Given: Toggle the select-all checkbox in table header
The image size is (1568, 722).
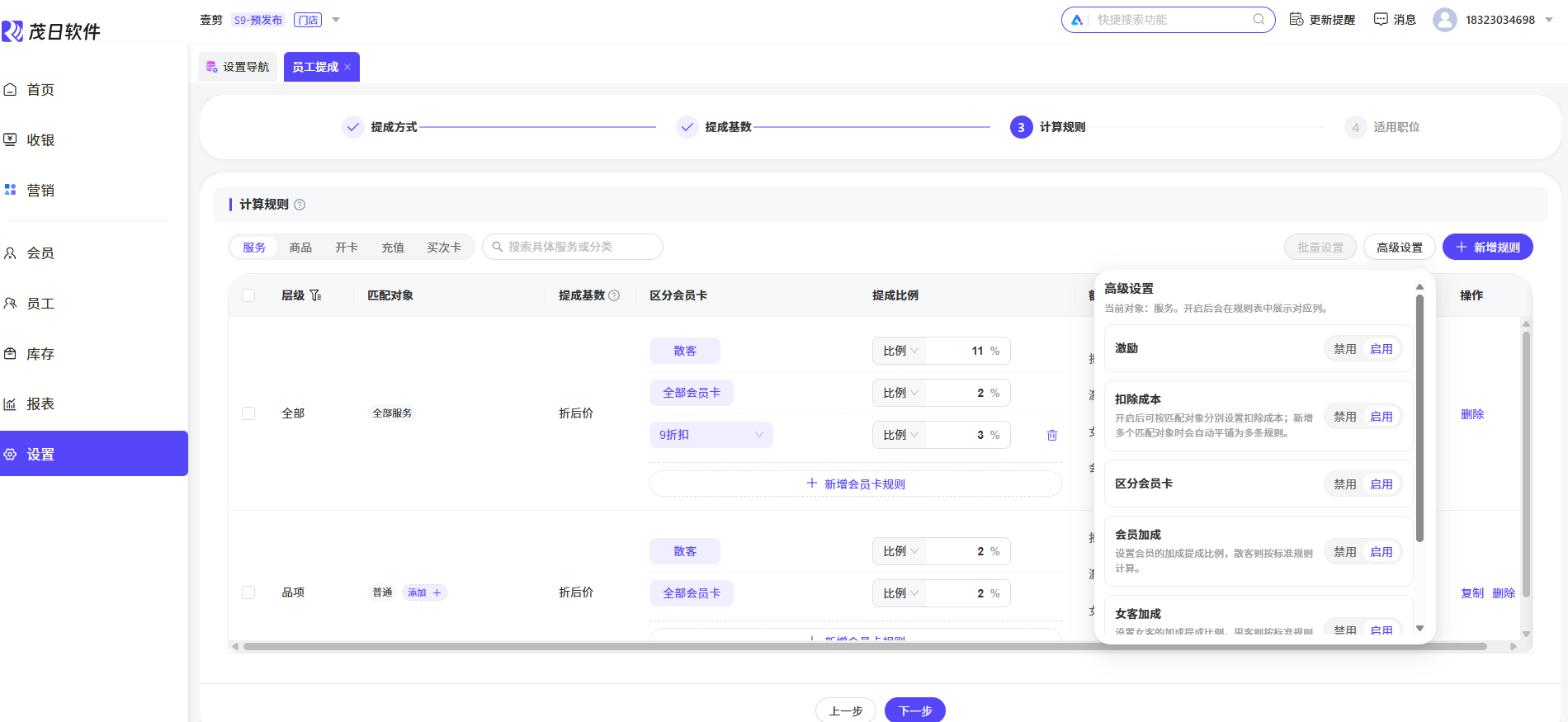Looking at the screenshot, I should point(248,295).
